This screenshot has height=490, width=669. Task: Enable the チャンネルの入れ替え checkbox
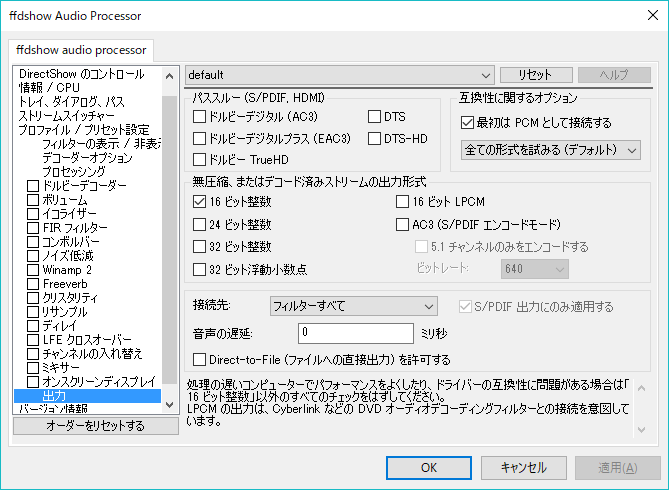coord(33,354)
